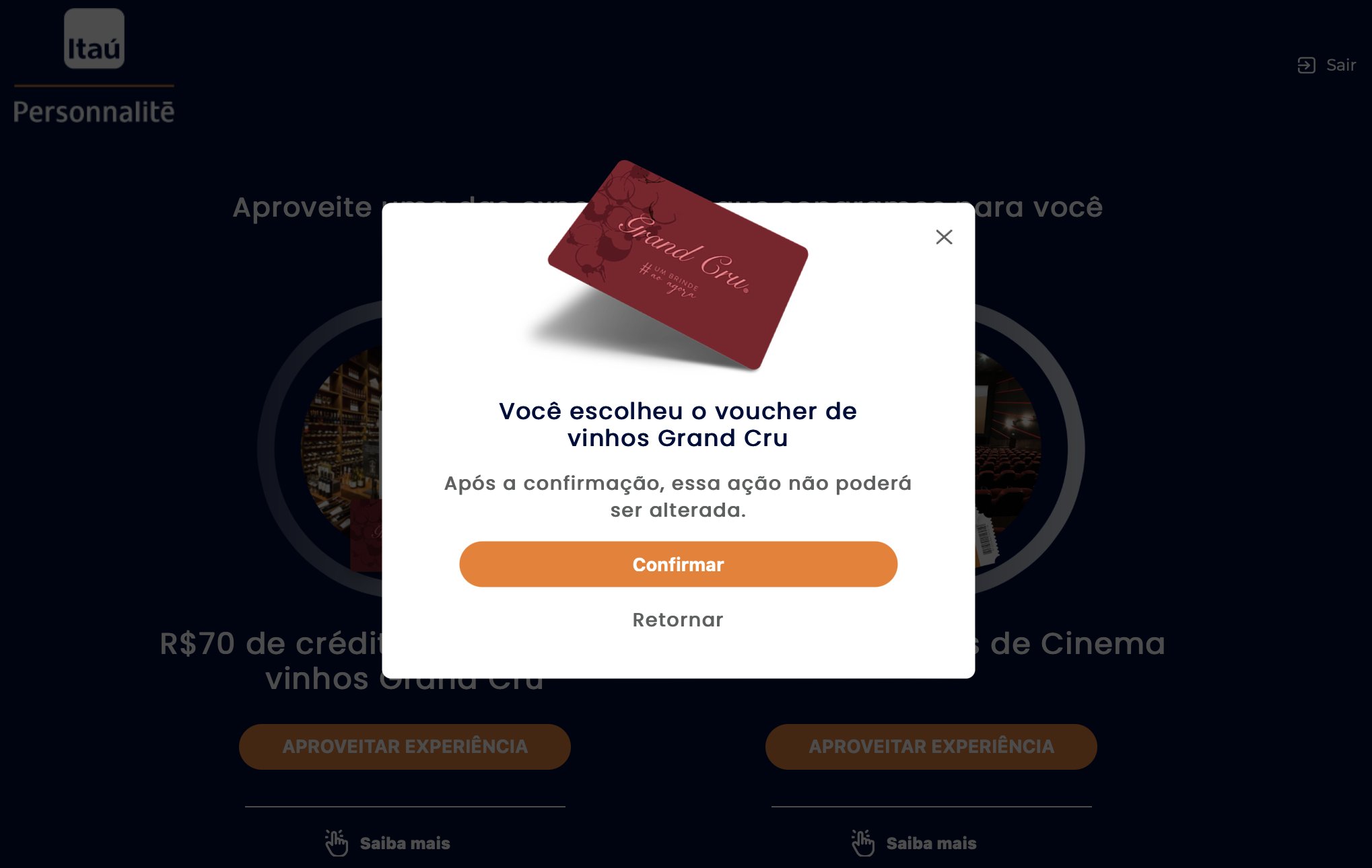Click the Sair text label
This screenshot has height=868, width=1372.
(x=1340, y=65)
